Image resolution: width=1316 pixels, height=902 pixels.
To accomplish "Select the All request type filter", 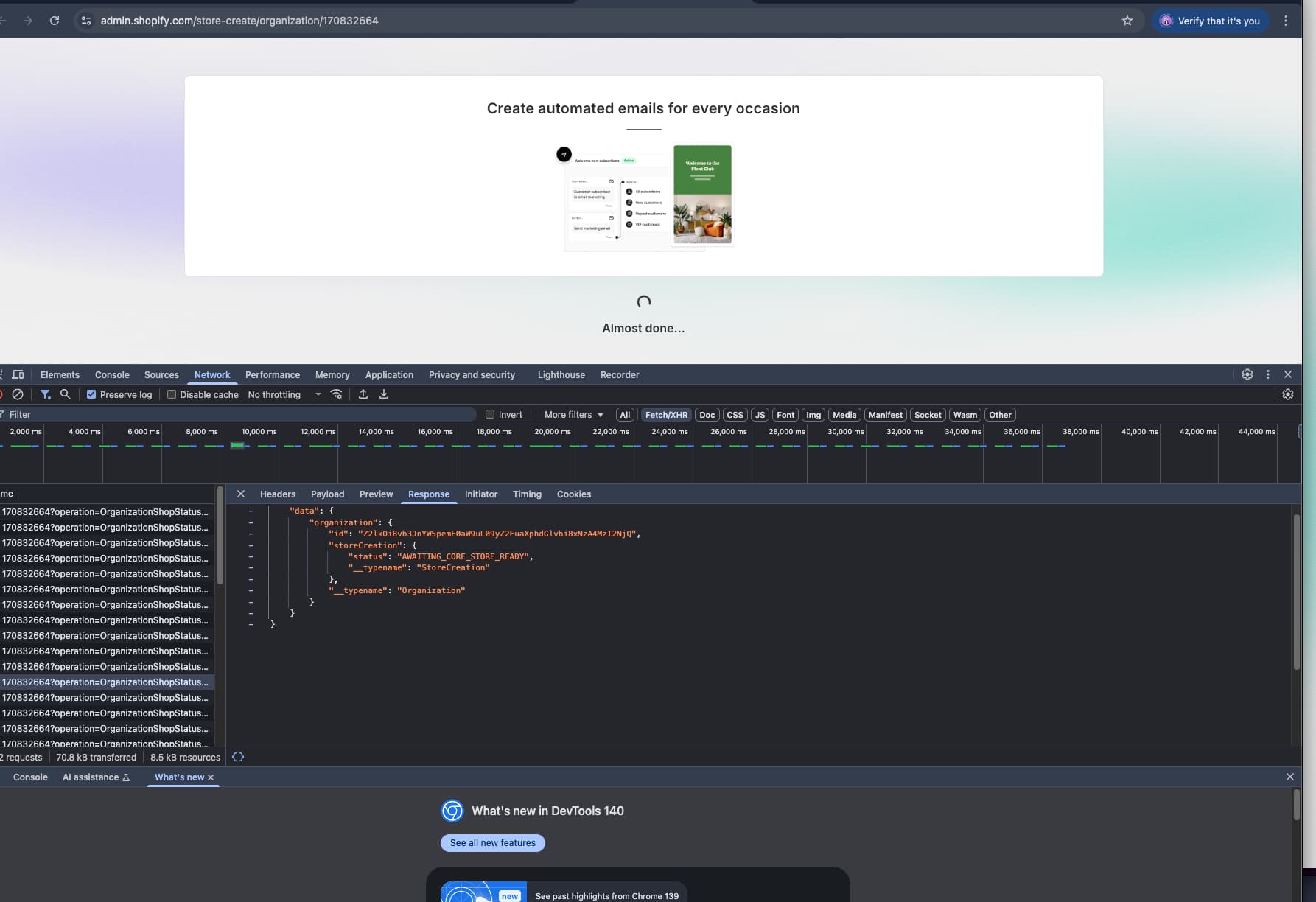I will pyautogui.click(x=625, y=415).
